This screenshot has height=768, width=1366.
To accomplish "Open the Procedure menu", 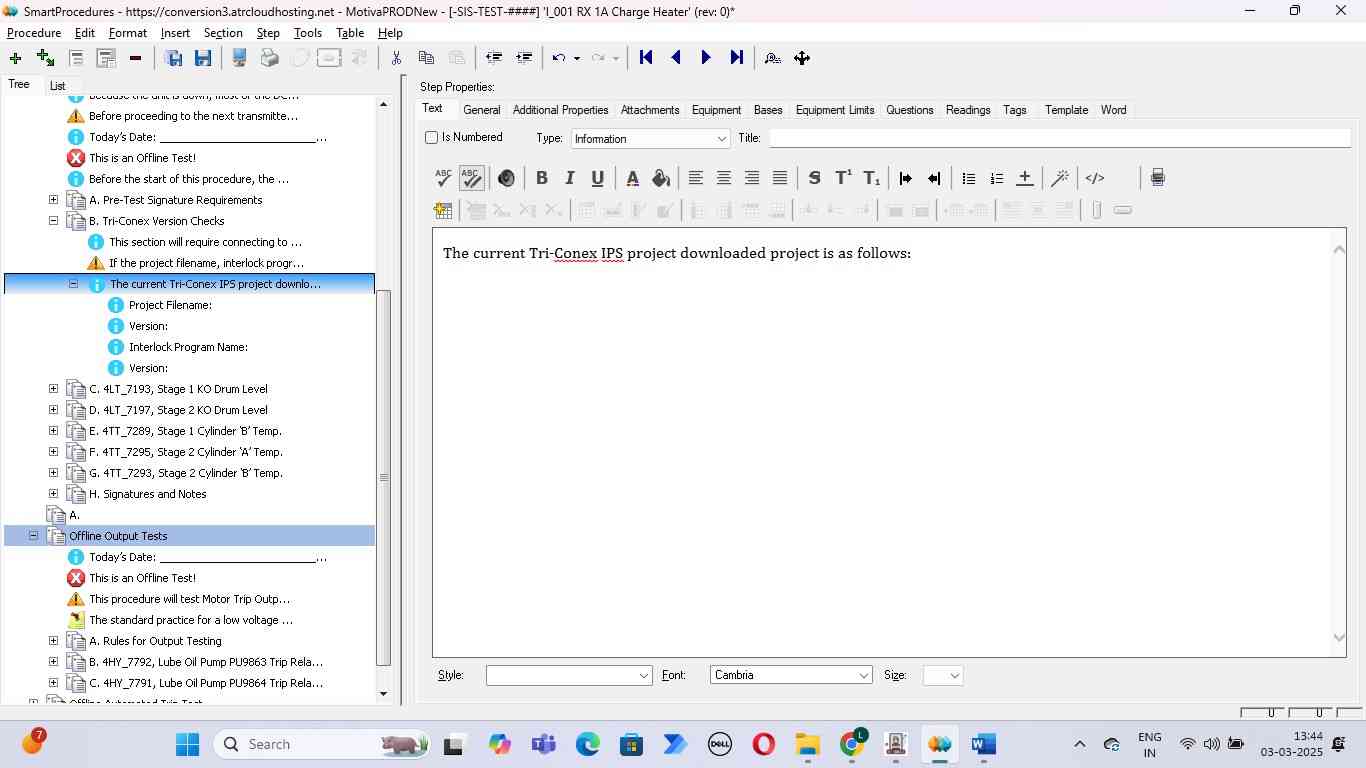I will click(x=34, y=33).
